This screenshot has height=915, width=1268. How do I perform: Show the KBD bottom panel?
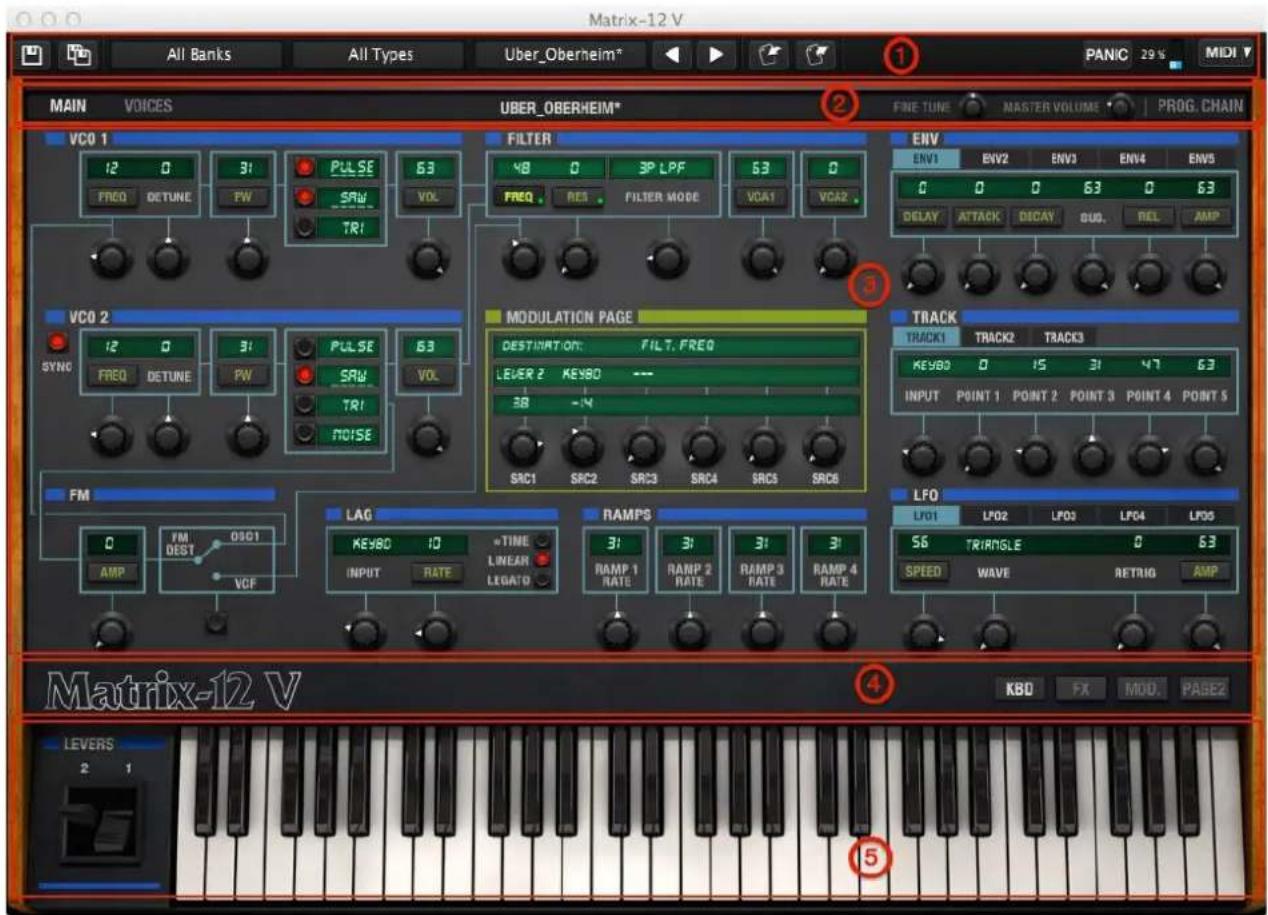[x=1018, y=688]
